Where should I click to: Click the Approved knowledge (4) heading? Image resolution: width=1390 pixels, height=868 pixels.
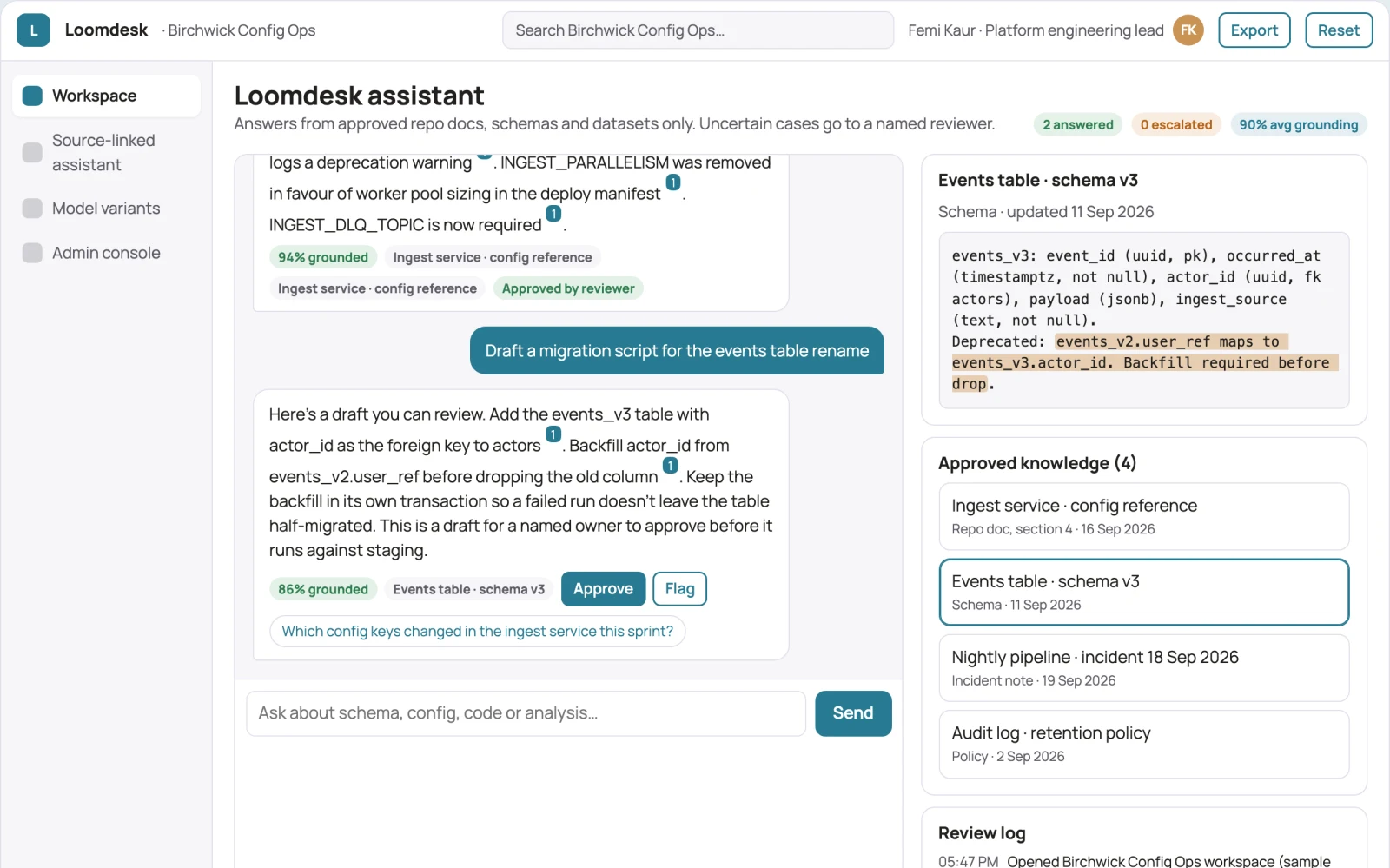pyautogui.click(x=1036, y=463)
